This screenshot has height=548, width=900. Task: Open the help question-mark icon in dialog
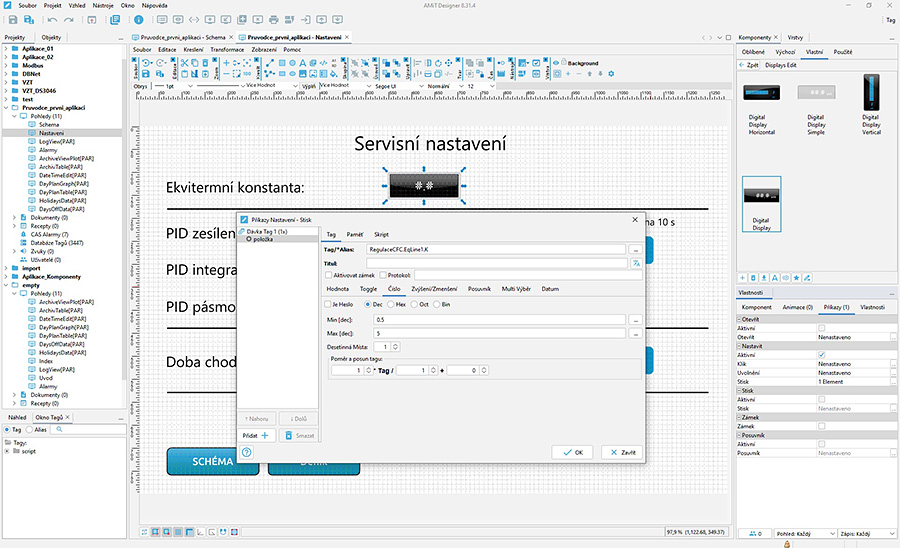pos(247,452)
